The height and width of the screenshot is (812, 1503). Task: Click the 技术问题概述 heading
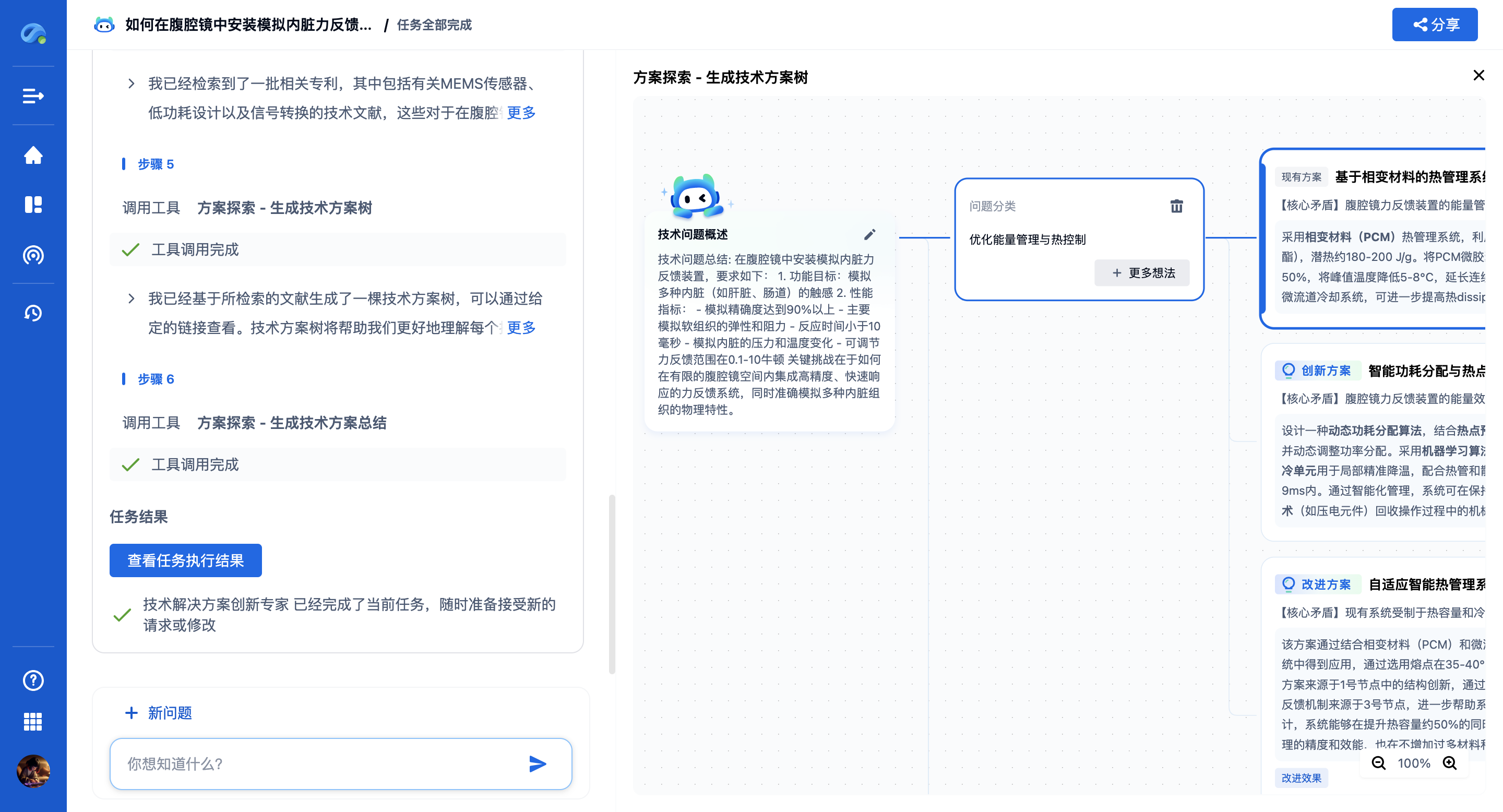pos(693,234)
